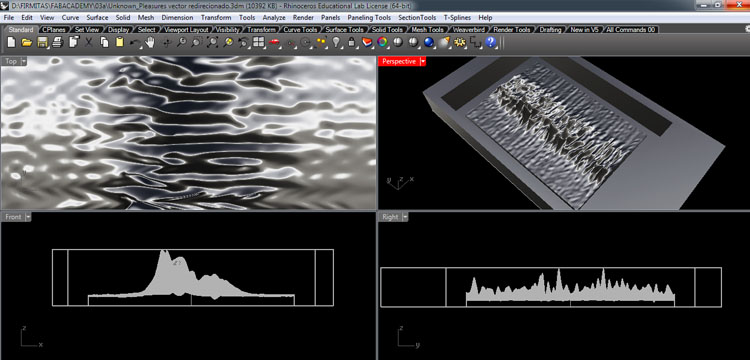Switch to the Curve Tools toolbar tab
This screenshot has height=360, width=750.
(300, 30)
